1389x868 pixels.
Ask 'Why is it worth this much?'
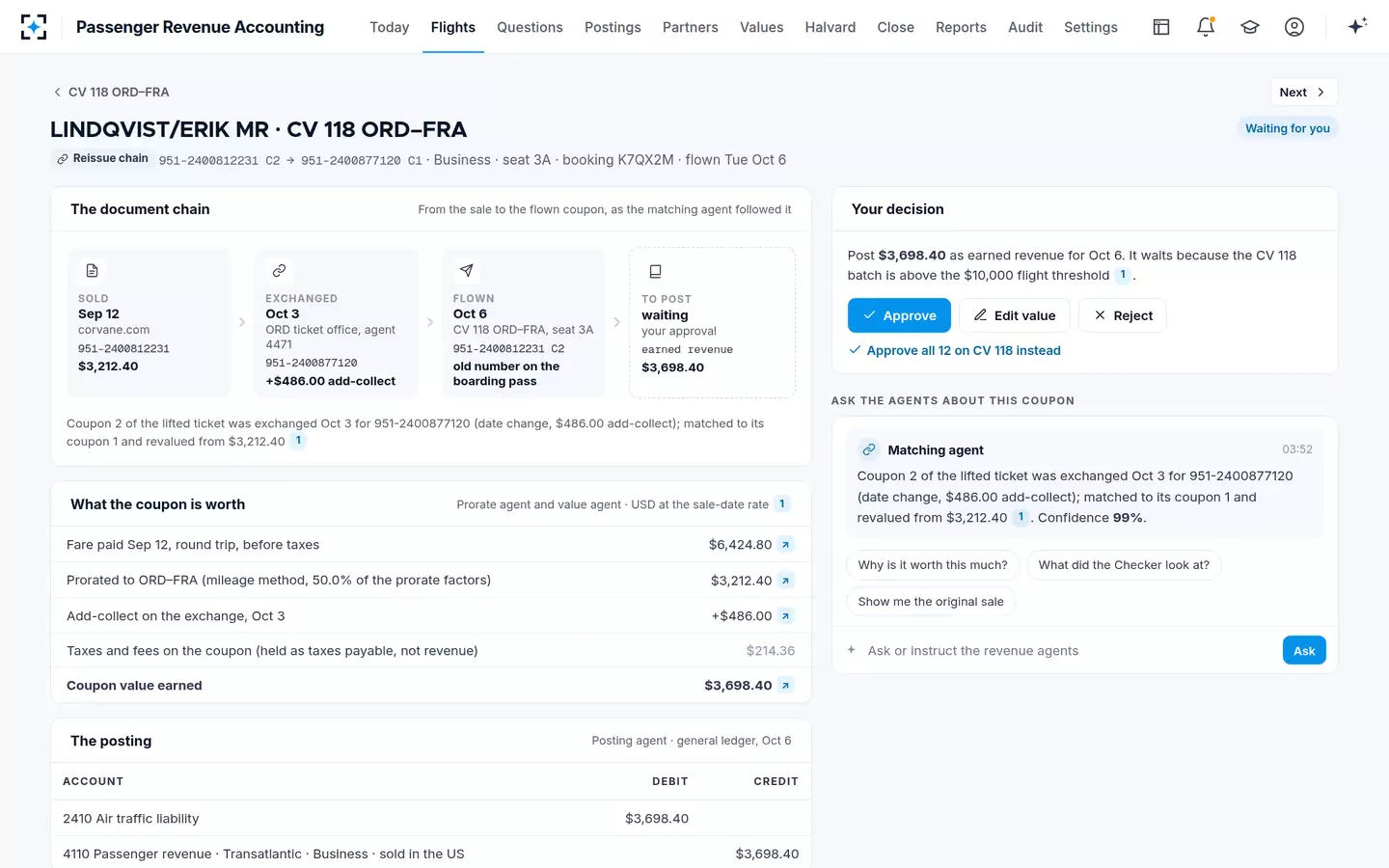coord(933,565)
